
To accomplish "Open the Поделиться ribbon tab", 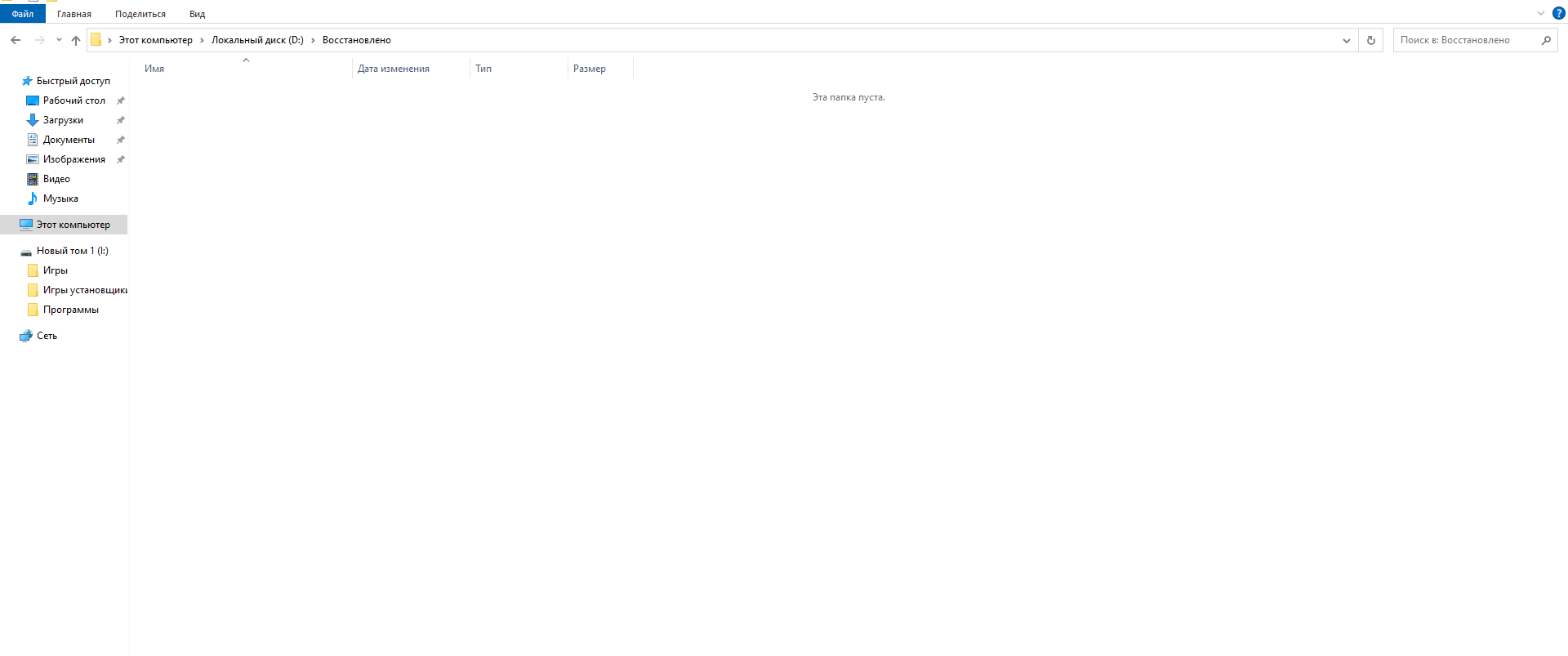I will point(140,14).
